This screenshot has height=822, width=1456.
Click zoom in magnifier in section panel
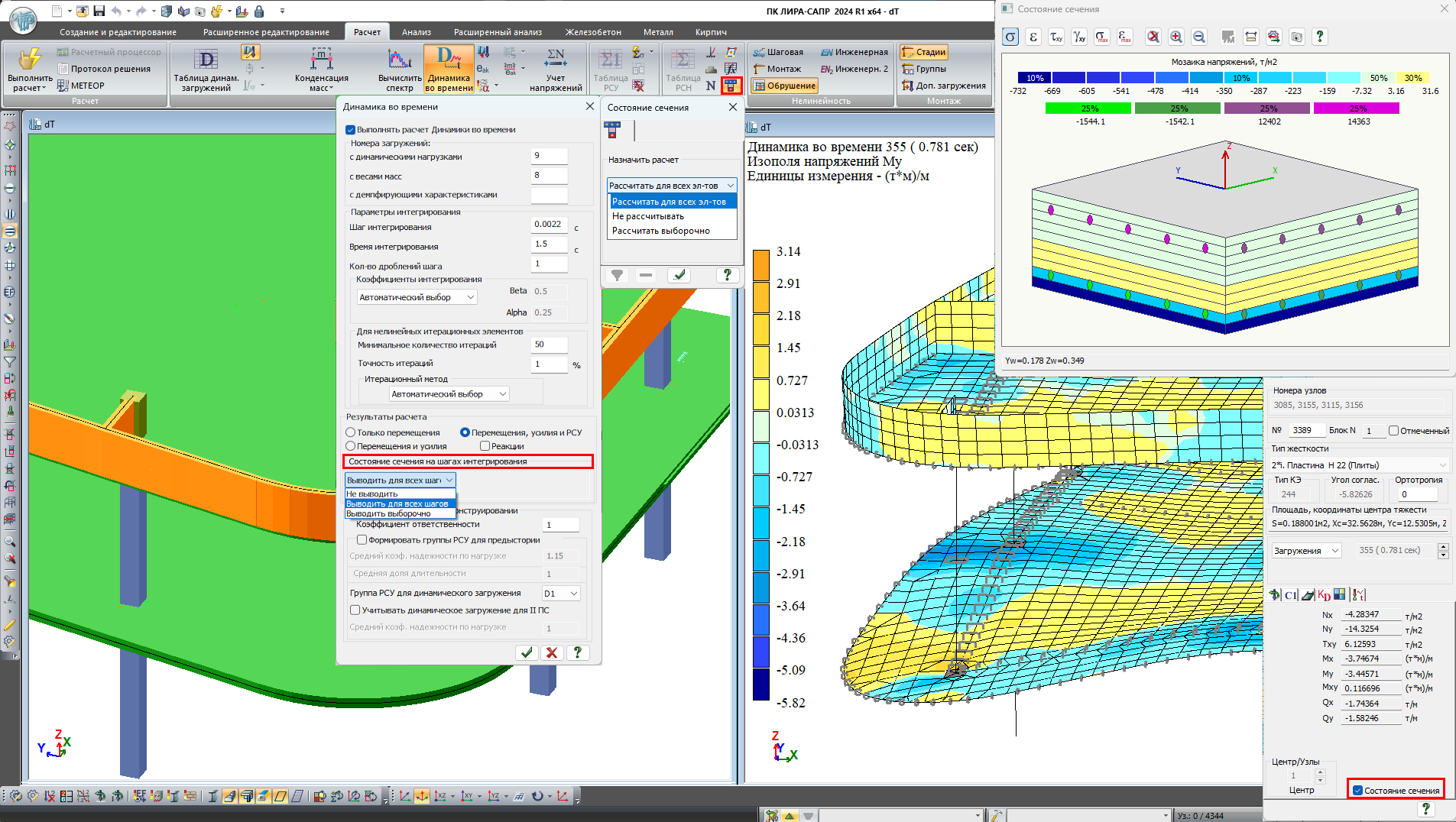click(x=1176, y=37)
